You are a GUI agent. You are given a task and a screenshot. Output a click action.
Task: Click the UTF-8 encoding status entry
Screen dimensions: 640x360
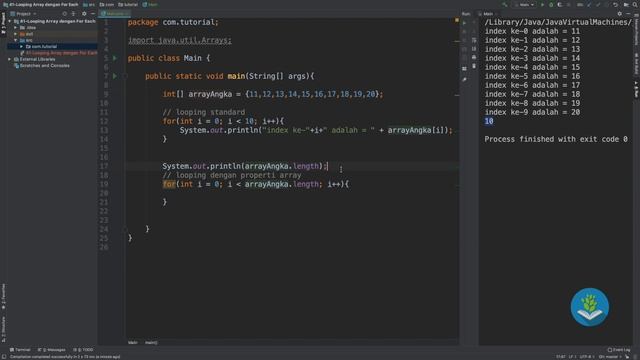pos(587,357)
